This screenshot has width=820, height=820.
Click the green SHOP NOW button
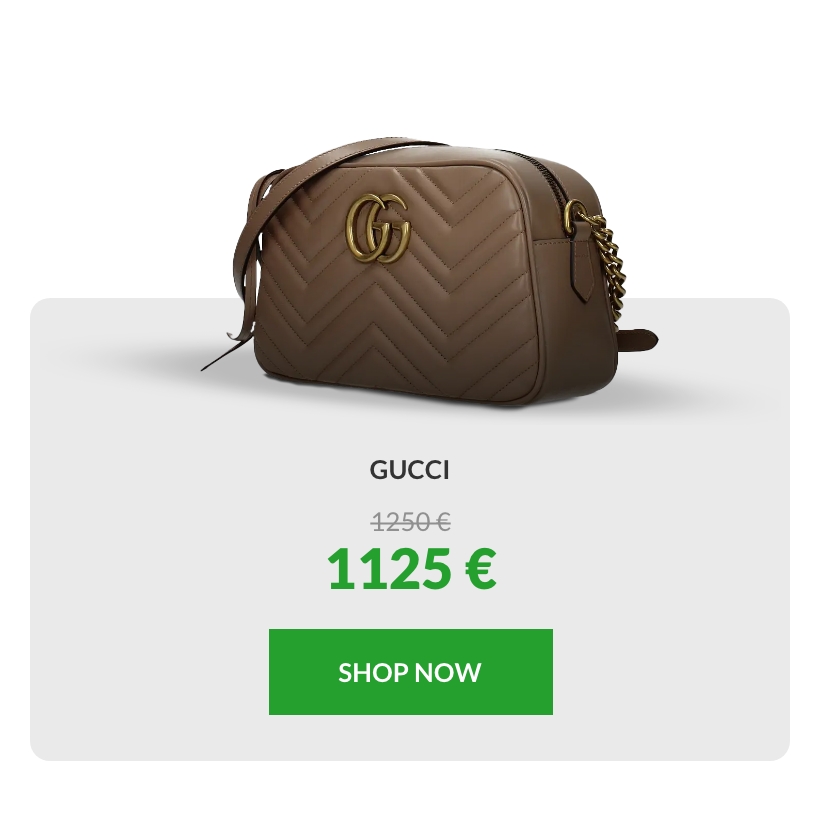click(411, 671)
